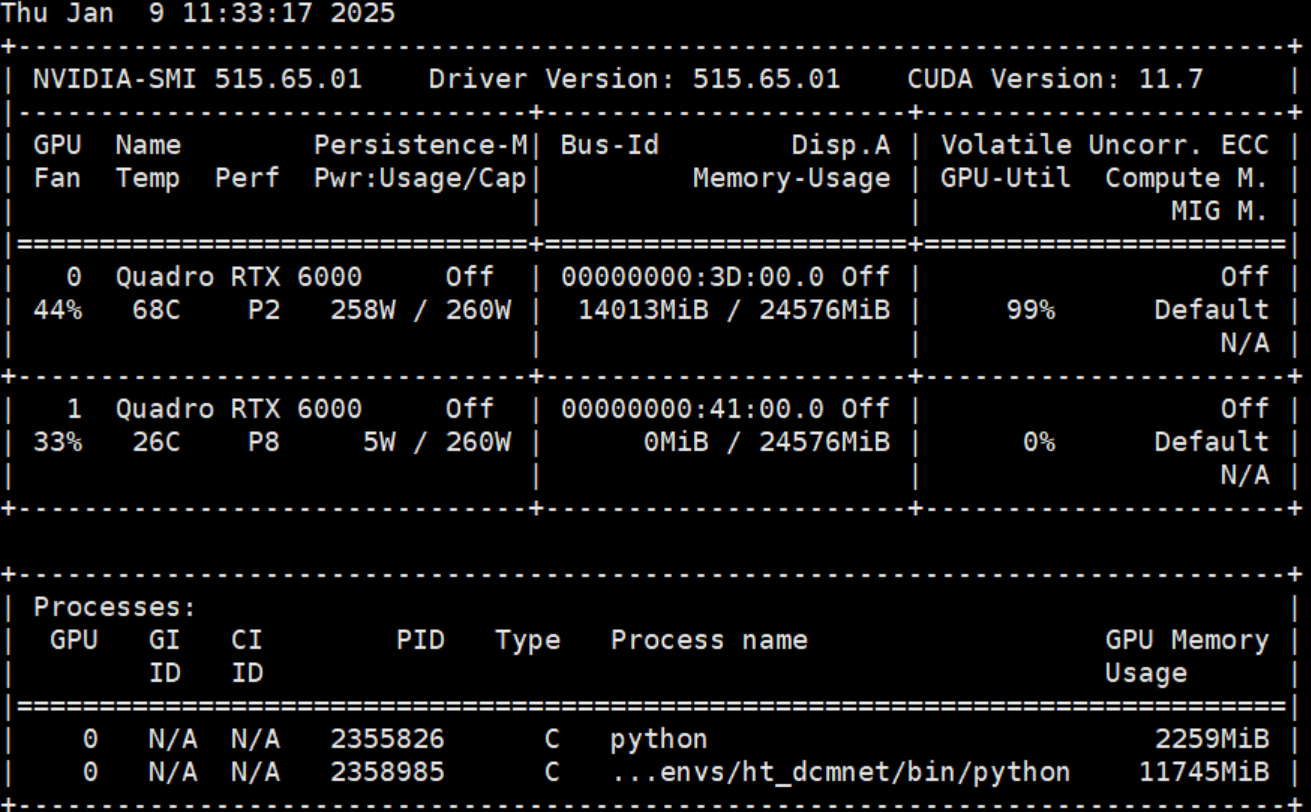1311x812 pixels.
Task: Click the python process name entry
Action: (657, 738)
